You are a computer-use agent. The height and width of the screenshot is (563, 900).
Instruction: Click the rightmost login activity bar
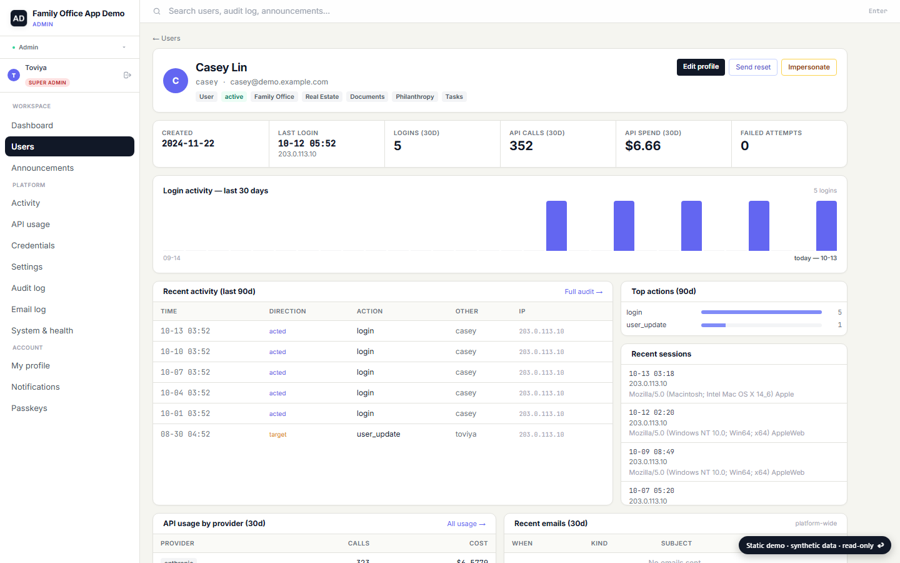pyautogui.click(x=826, y=226)
